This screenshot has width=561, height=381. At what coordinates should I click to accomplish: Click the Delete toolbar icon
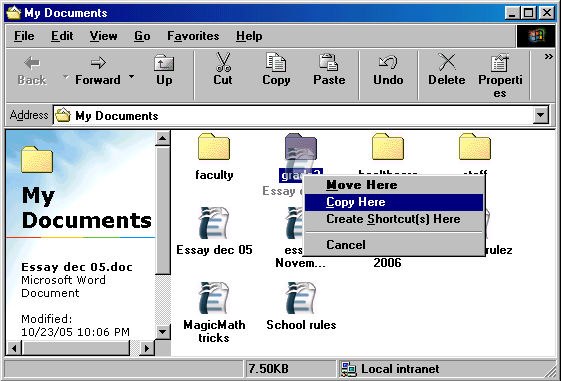[x=447, y=62]
